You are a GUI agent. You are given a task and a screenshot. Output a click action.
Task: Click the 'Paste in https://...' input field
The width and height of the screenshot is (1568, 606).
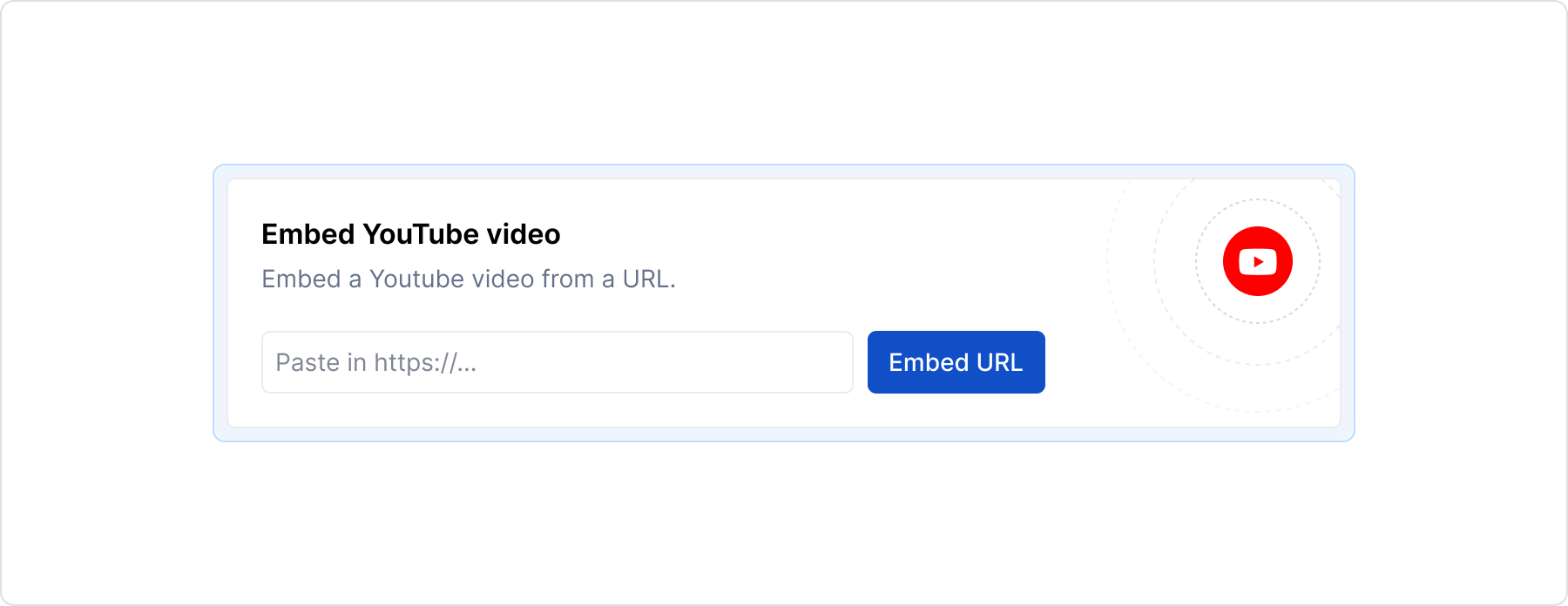(x=557, y=362)
